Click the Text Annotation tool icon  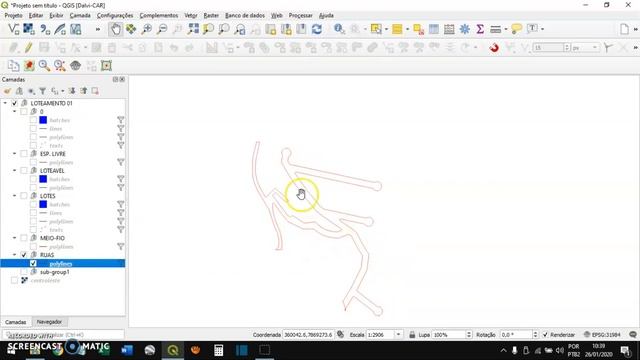[x=532, y=29]
